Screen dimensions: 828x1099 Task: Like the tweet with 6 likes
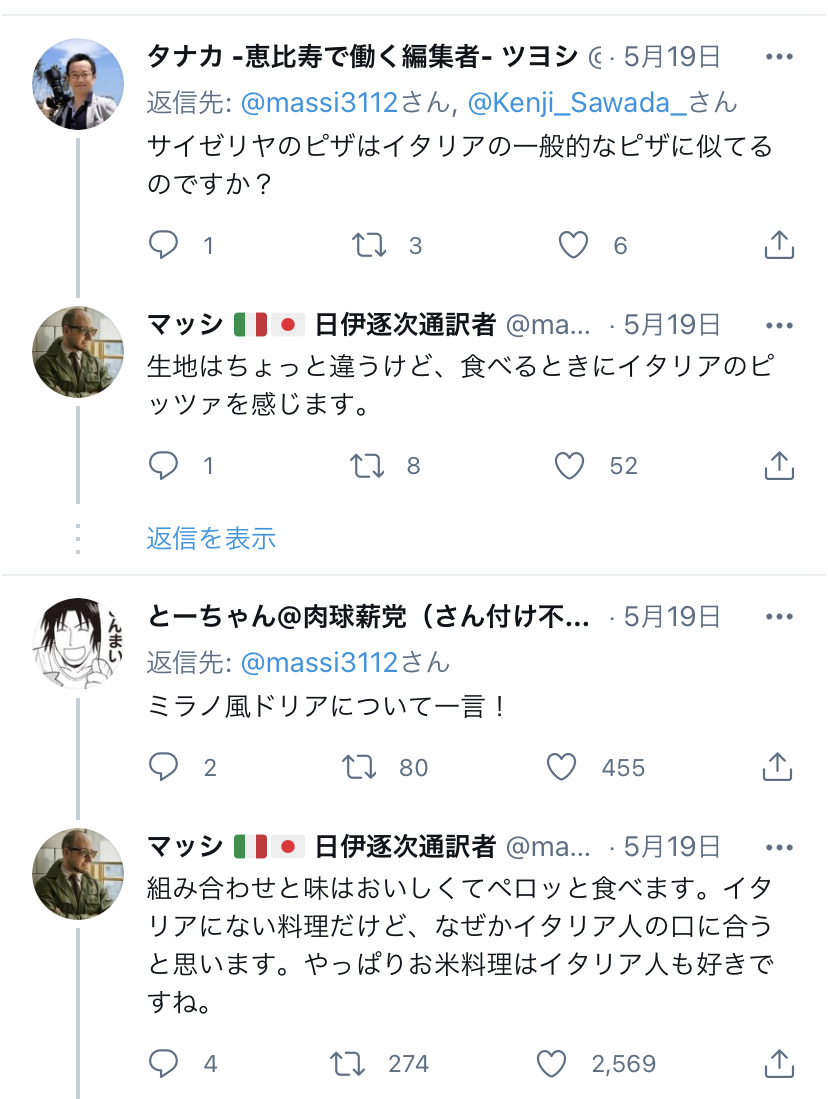(x=573, y=245)
